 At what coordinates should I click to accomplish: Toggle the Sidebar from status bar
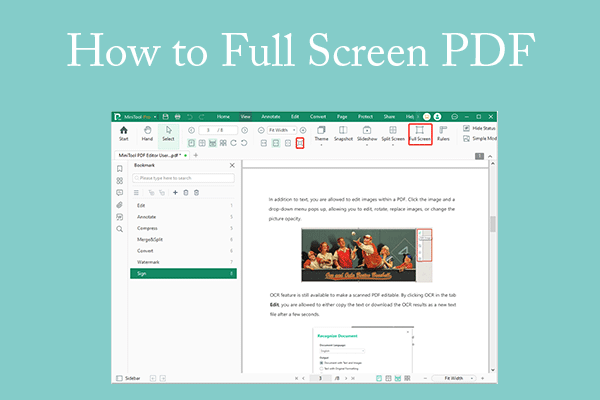pyautogui.click(x=128, y=378)
